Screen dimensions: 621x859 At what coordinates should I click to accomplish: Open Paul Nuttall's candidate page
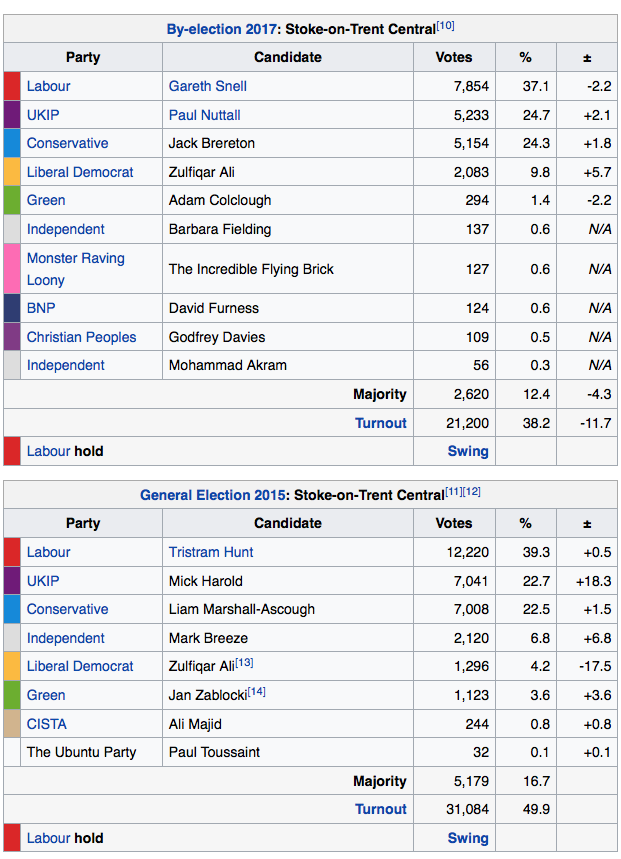pos(204,115)
